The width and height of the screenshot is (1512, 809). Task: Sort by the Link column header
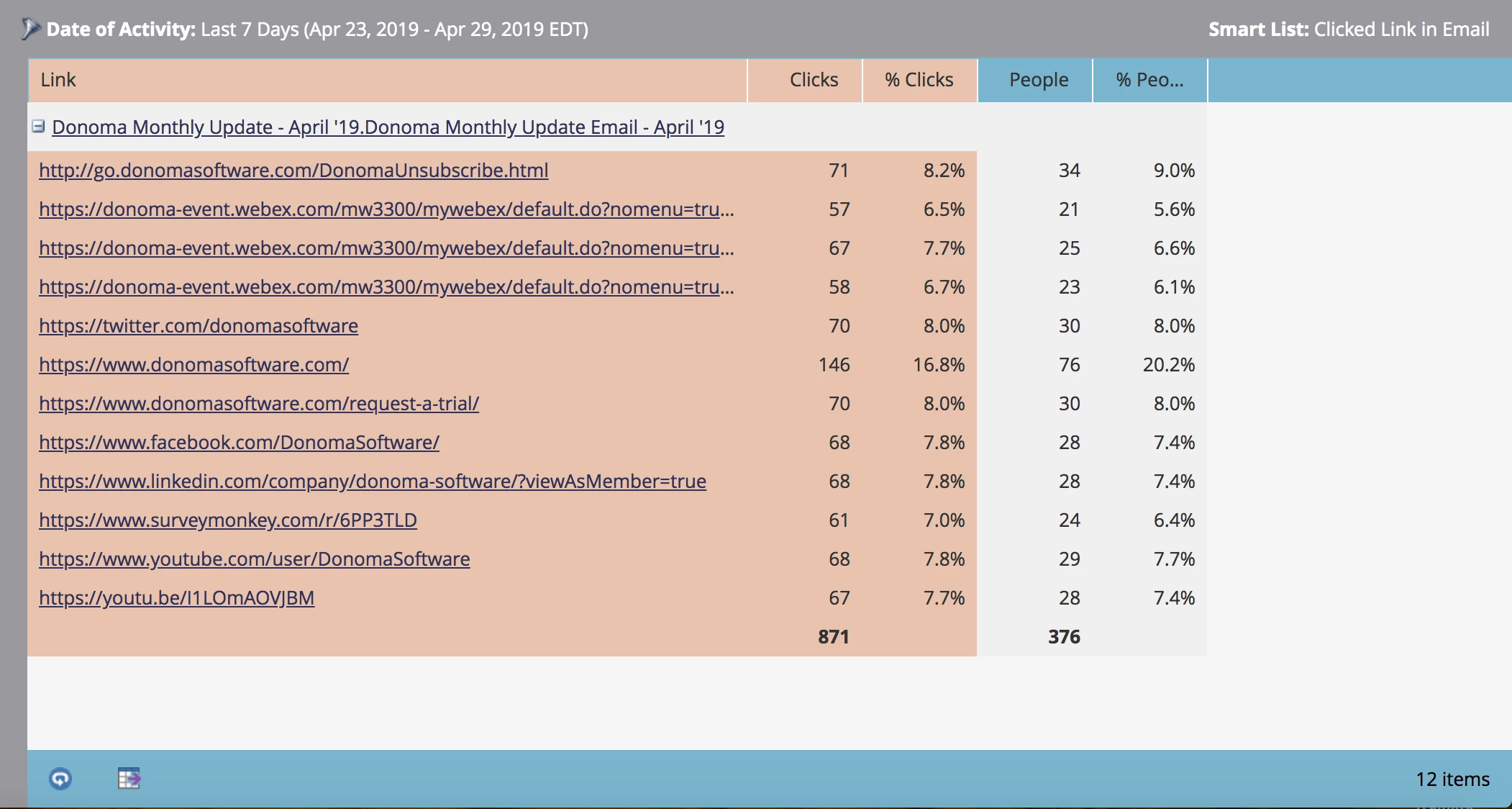click(x=58, y=80)
